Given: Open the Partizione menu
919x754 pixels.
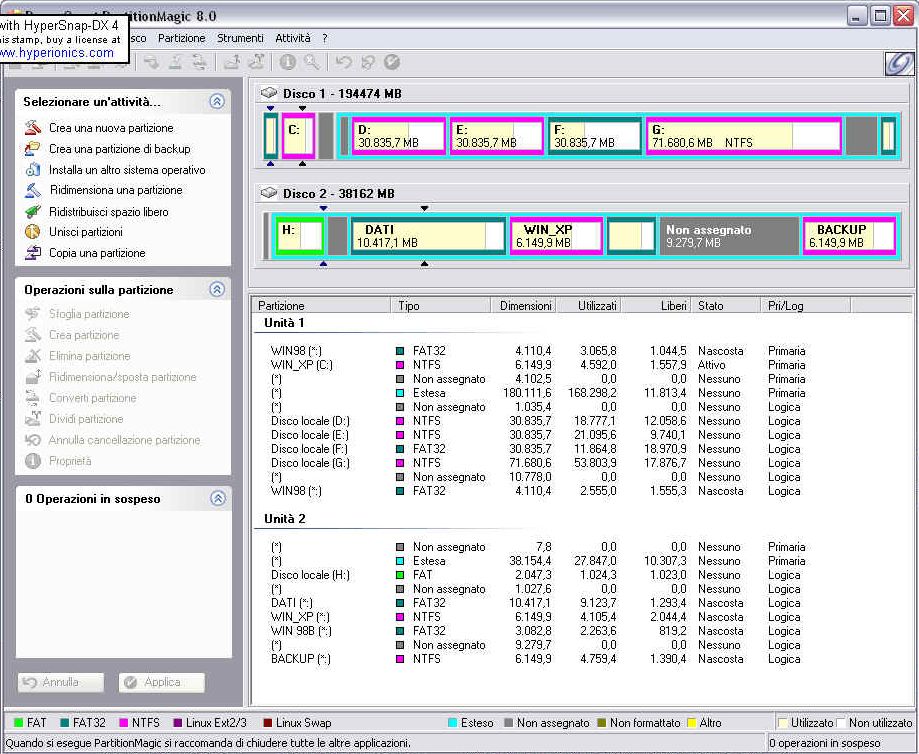Looking at the screenshot, I should (x=181, y=38).
